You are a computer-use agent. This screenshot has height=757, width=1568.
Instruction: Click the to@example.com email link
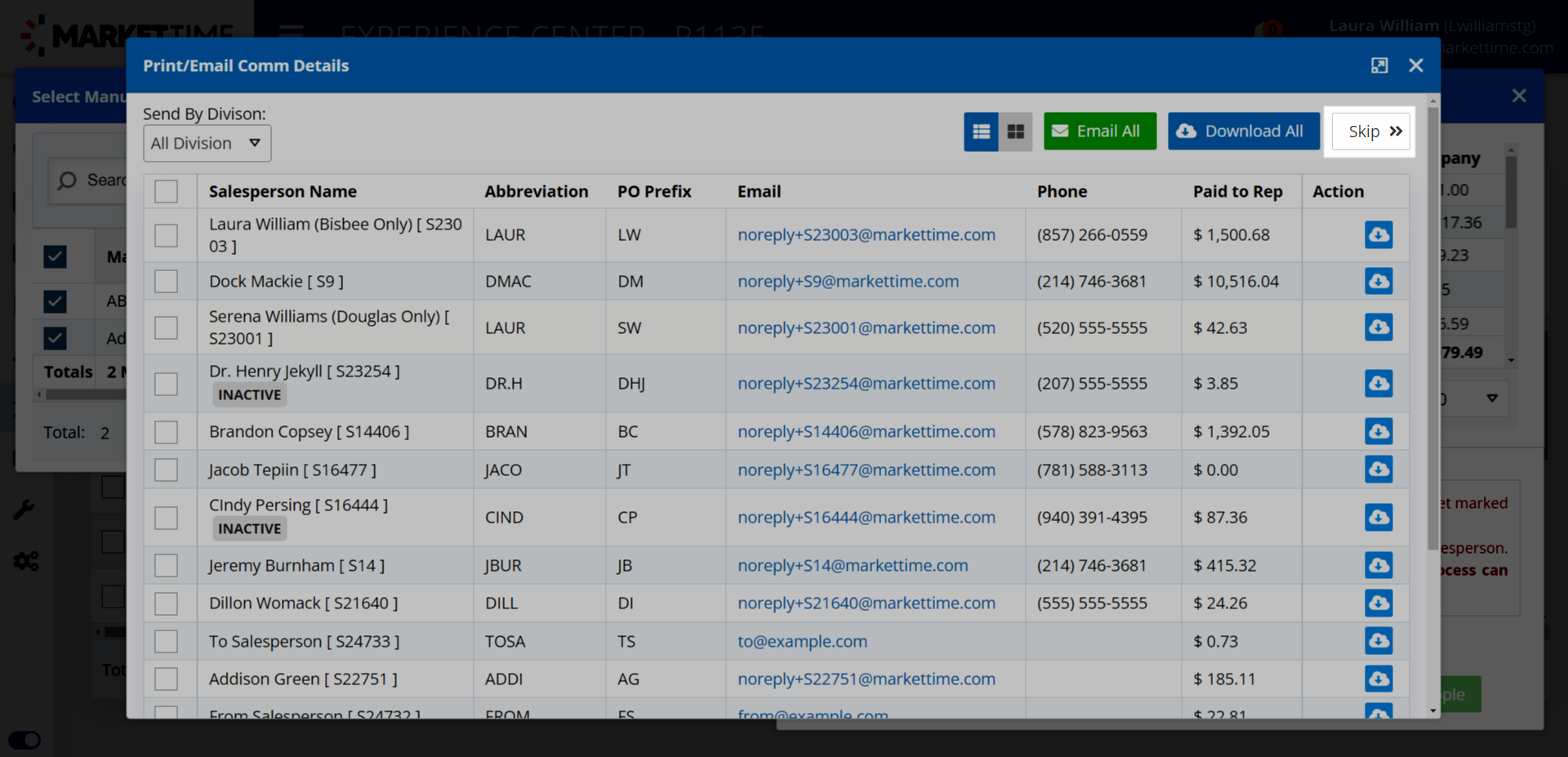(802, 641)
